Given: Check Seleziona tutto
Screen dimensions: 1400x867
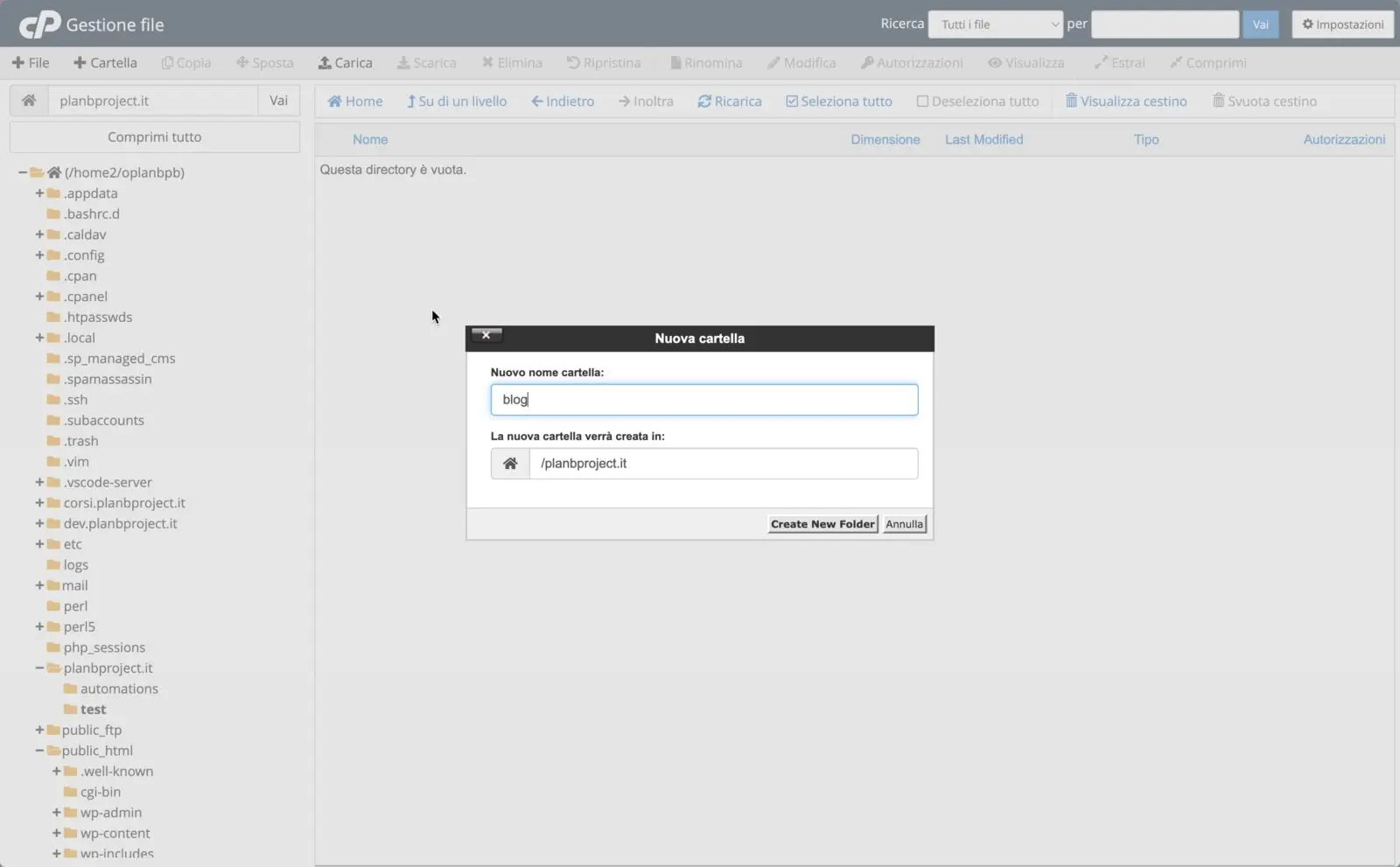Looking at the screenshot, I should [839, 101].
